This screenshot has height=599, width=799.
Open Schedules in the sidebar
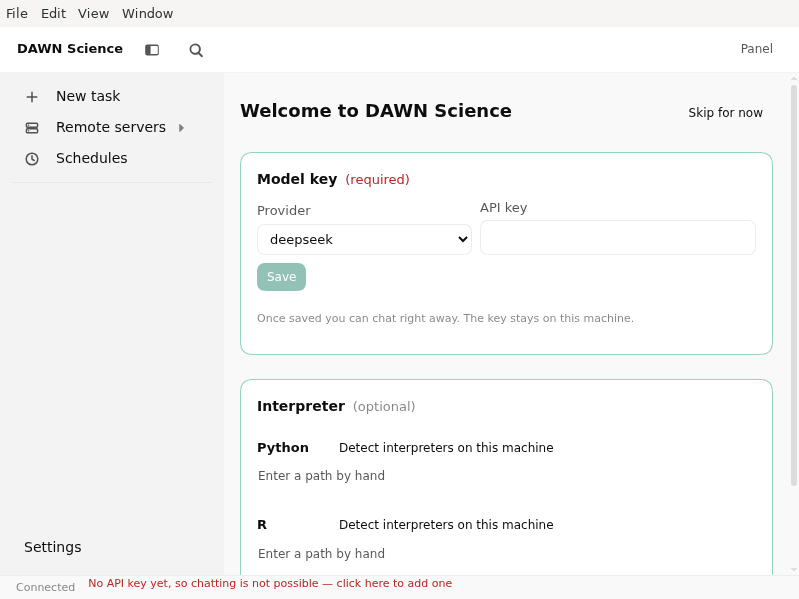pos(92,158)
